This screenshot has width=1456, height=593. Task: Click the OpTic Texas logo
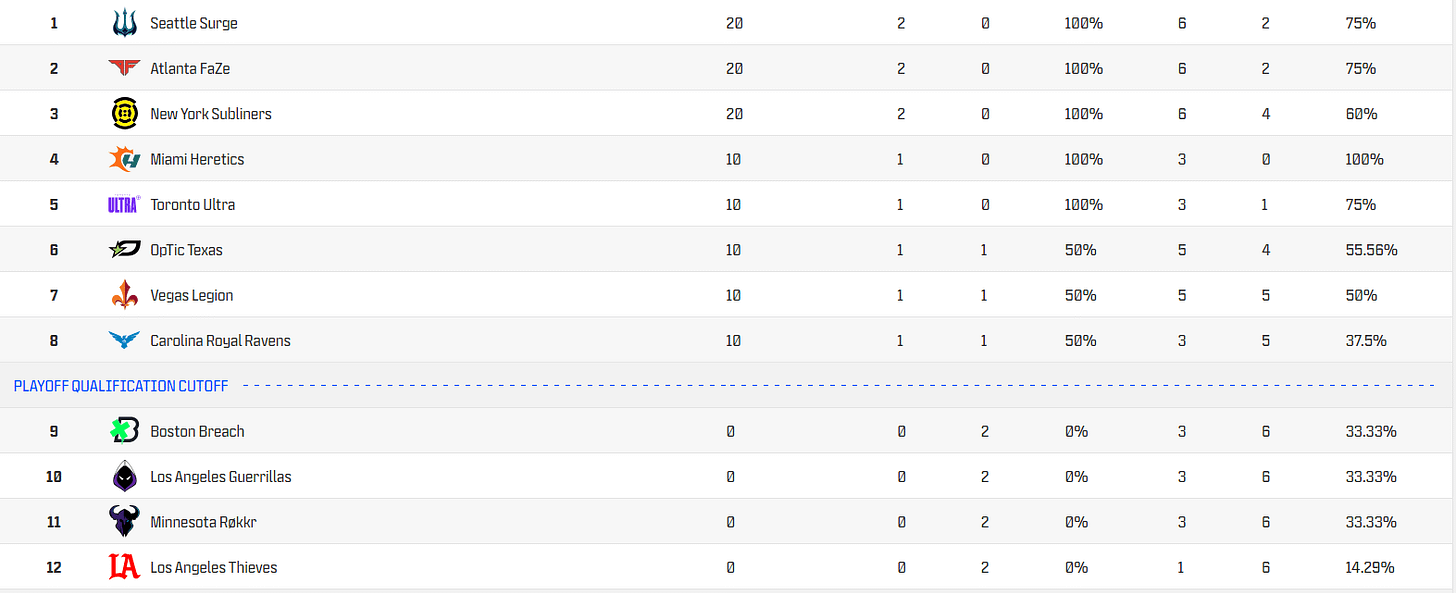(x=124, y=250)
